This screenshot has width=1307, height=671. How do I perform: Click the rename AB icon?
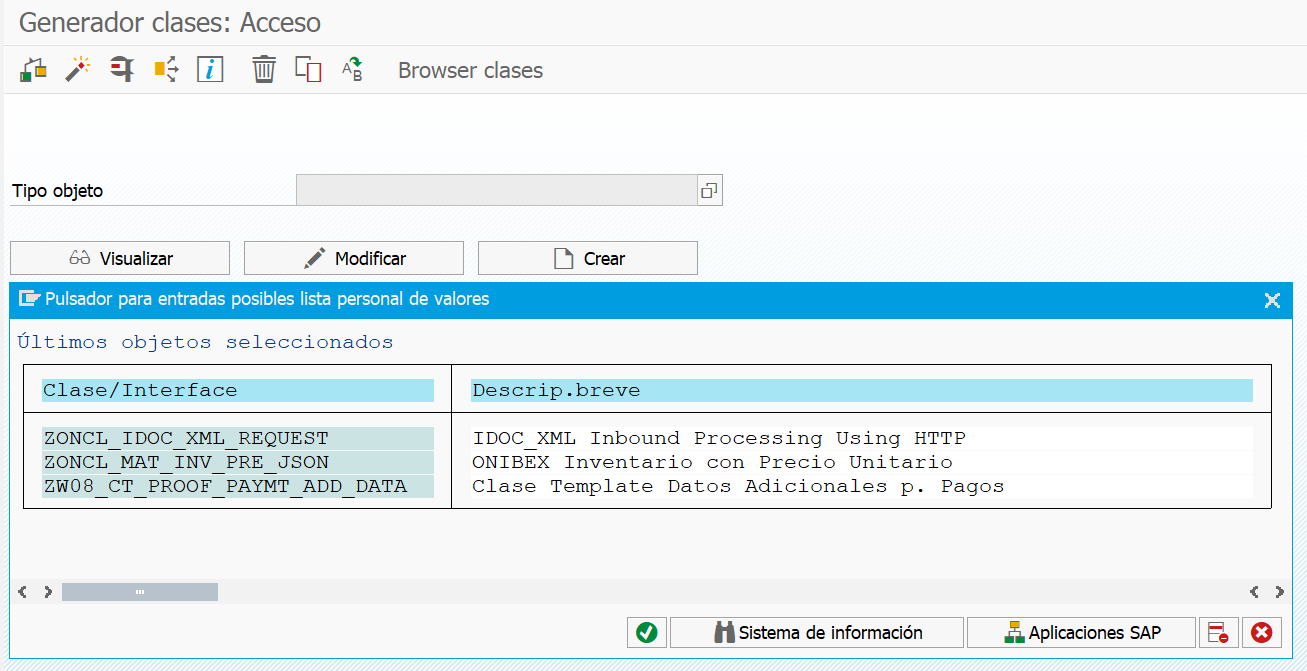coord(352,70)
